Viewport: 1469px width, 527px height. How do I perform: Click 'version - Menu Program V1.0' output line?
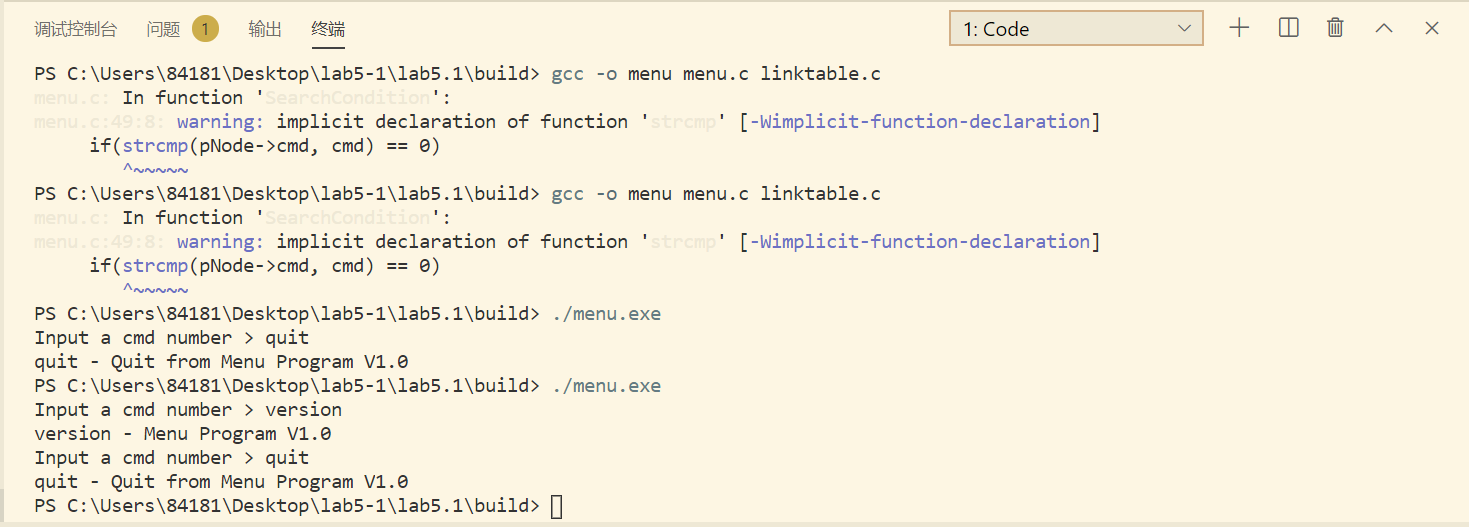pos(183,434)
